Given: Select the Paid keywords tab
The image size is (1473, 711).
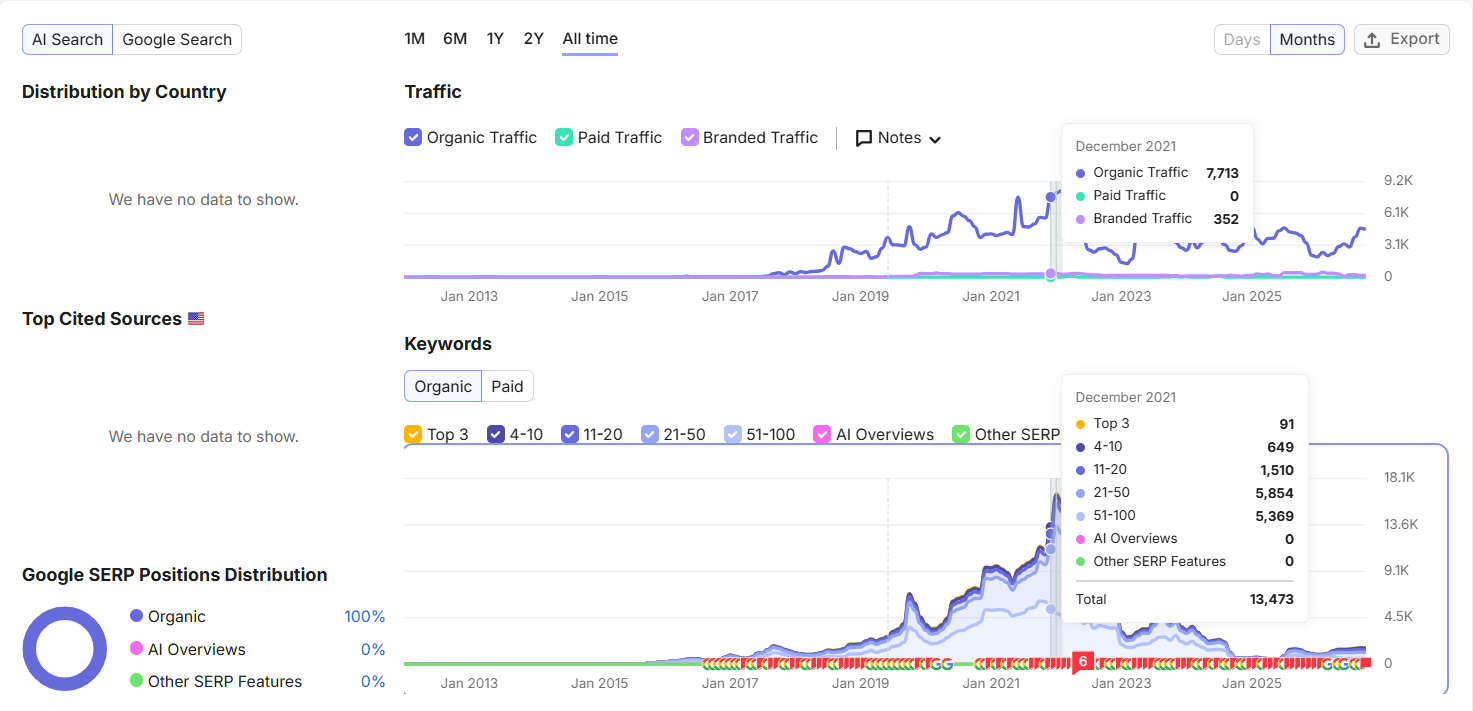Looking at the screenshot, I should coord(507,386).
